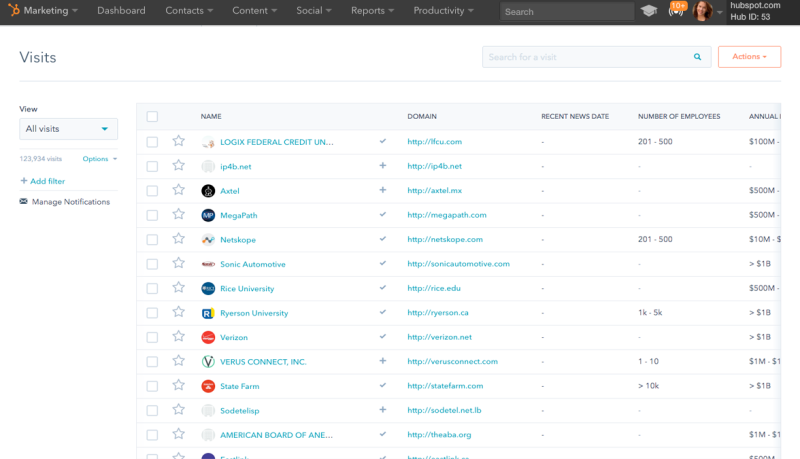Click the plus icon for ip4b.net
The width and height of the screenshot is (800, 459).
[383, 166]
